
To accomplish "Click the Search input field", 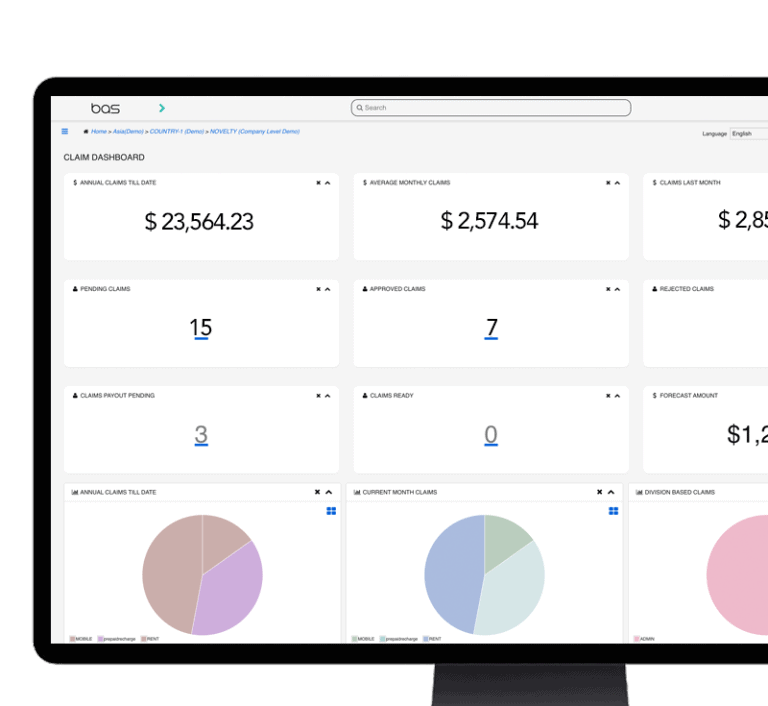I will click(491, 108).
